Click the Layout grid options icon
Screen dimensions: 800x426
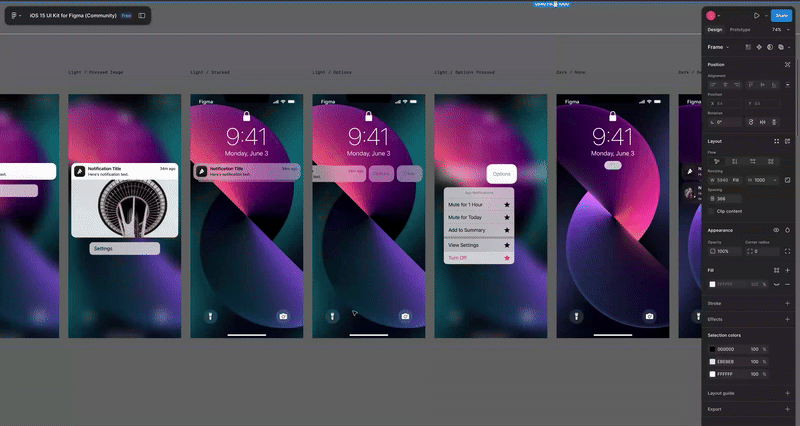(777, 141)
